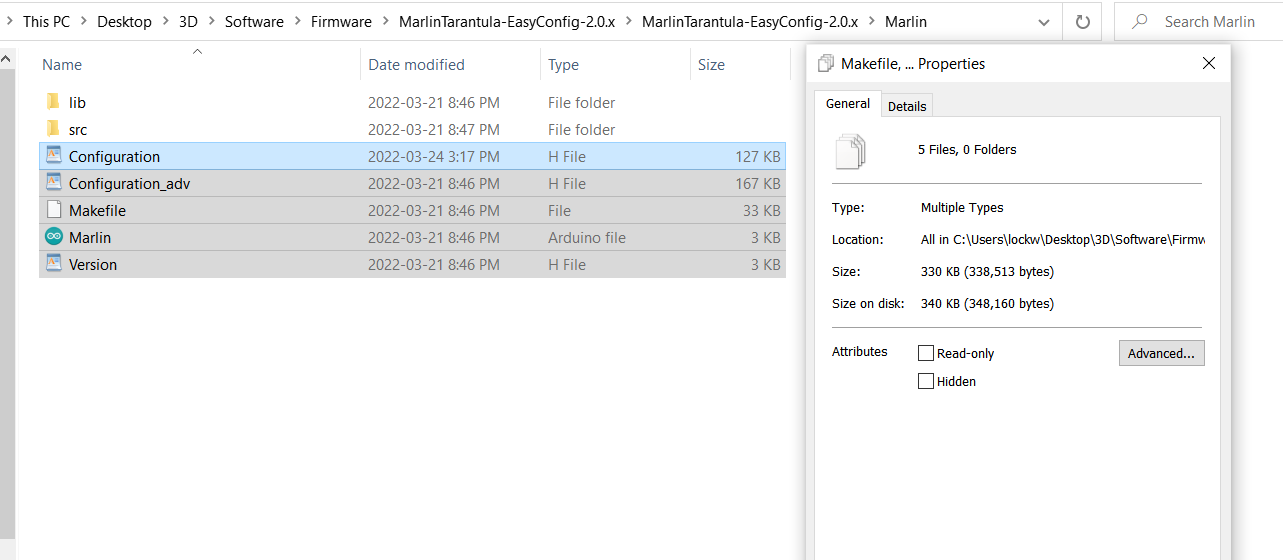Expand chevron after Software in breadcrumb

[x=297, y=21]
